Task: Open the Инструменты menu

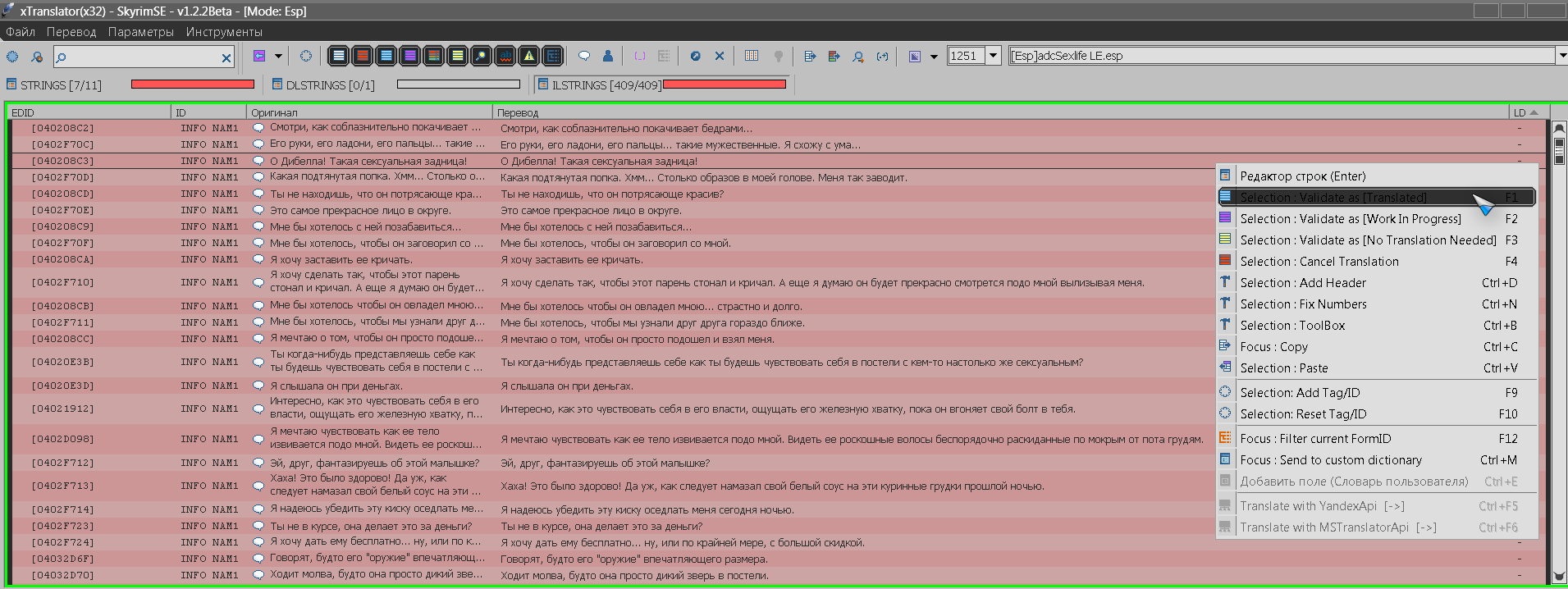Action: click(x=224, y=32)
